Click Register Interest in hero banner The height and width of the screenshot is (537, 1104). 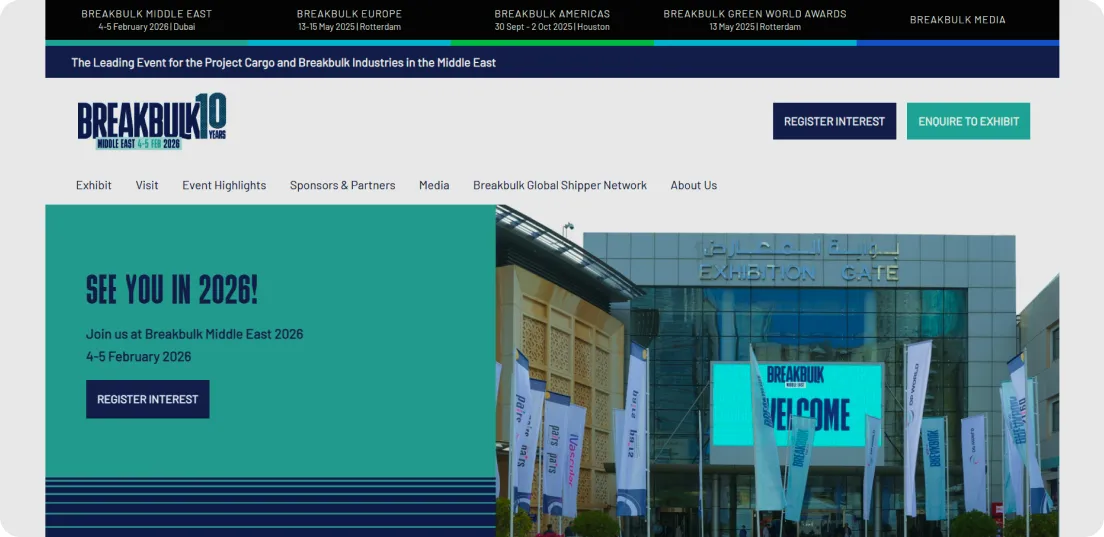pos(147,399)
